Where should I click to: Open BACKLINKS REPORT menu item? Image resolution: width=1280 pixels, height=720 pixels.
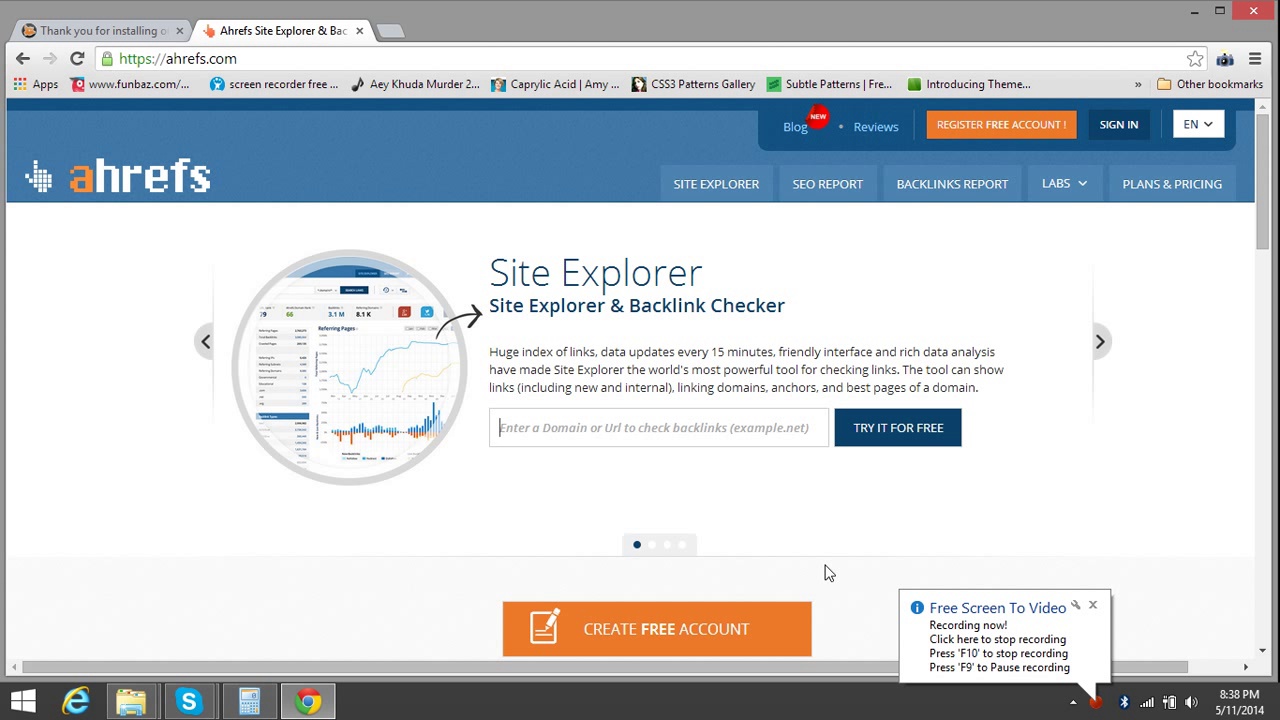click(x=952, y=184)
